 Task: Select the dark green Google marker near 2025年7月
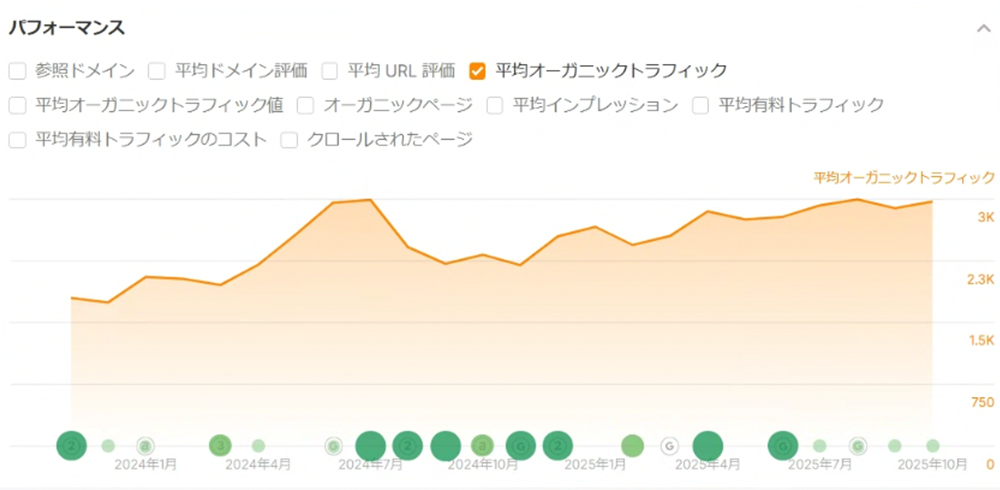point(783,446)
